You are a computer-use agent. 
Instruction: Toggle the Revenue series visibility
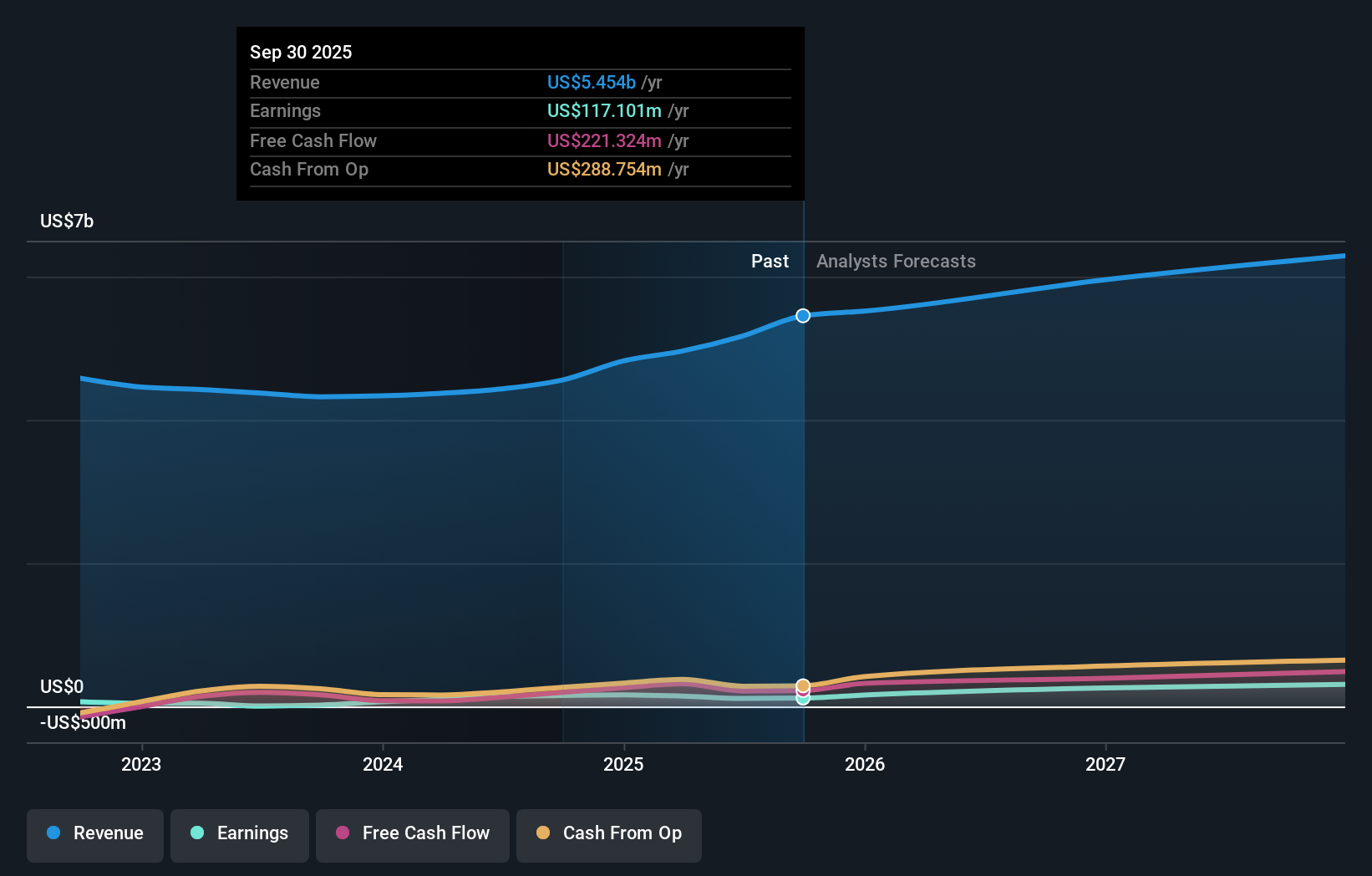[x=94, y=833]
